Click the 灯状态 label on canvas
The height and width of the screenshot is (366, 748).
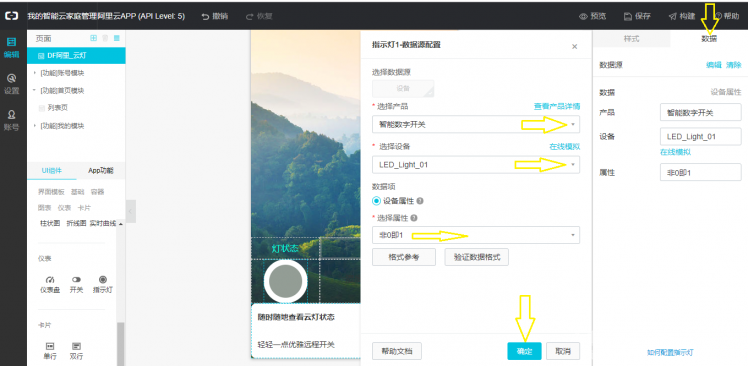[285, 248]
